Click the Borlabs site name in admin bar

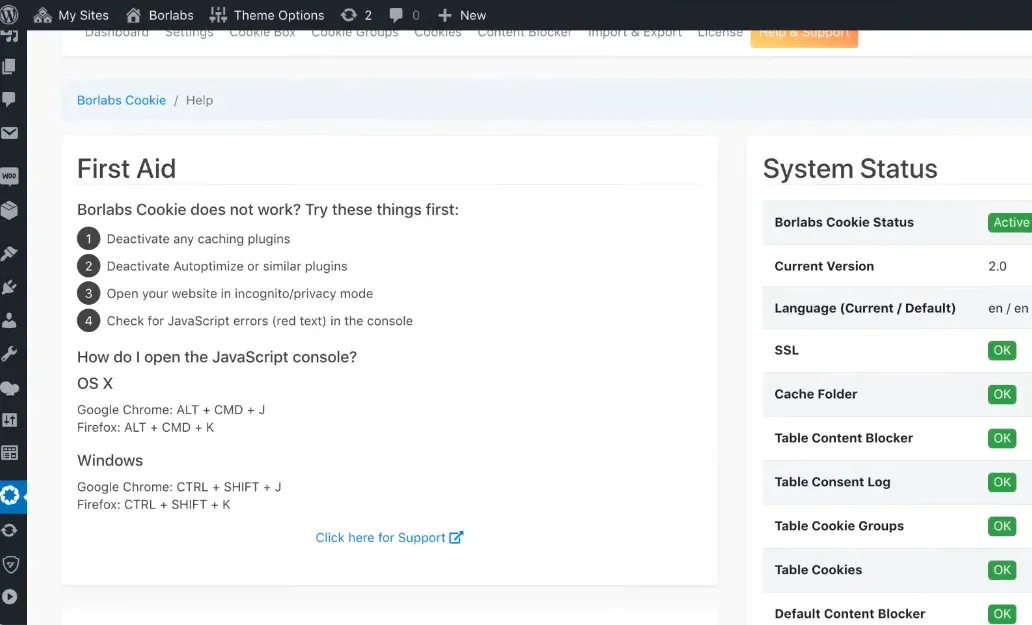click(160, 15)
